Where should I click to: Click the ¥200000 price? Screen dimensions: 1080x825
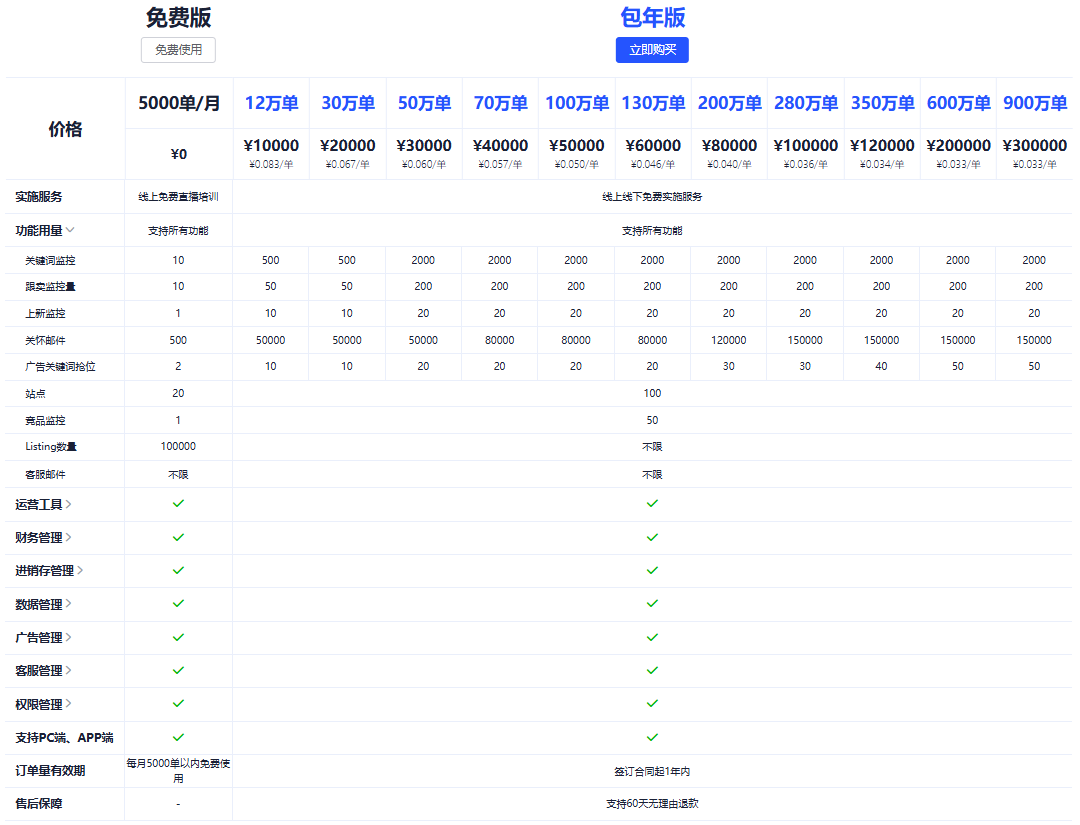coord(958,145)
